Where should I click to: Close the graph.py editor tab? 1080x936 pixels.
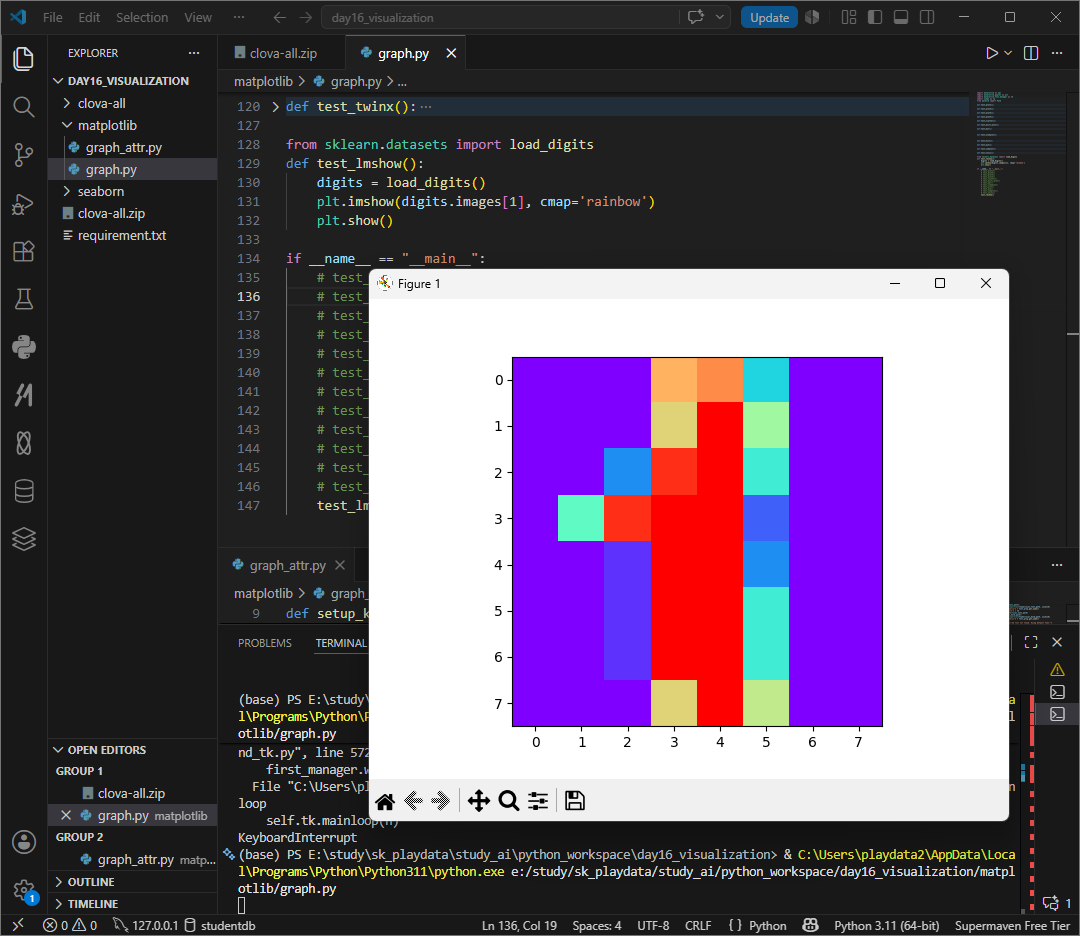pyautogui.click(x=451, y=53)
